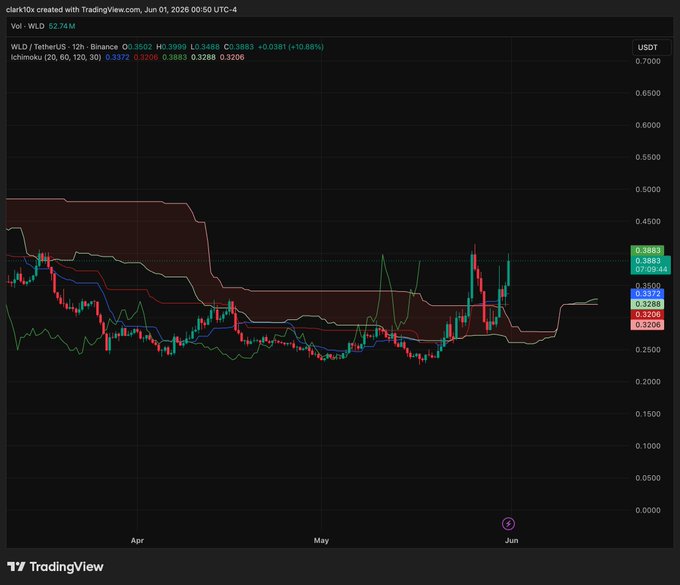The width and height of the screenshot is (680, 585).
Task: Click the 0.6500 price axis label
Action: pyautogui.click(x=648, y=93)
